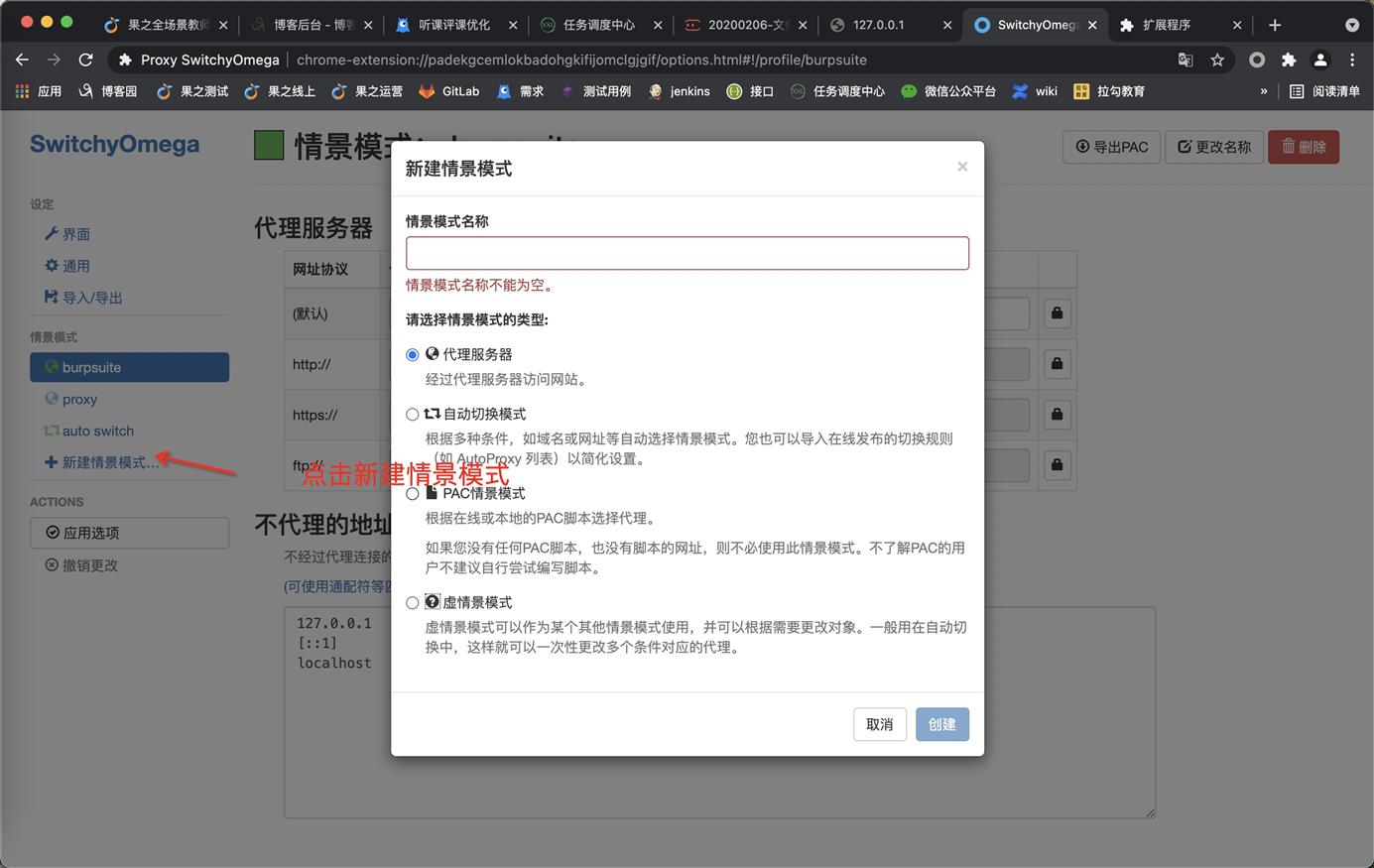Switch to the 127.0.0.1 browser tab
This screenshot has width=1374, height=868.
[x=891, y=25]
